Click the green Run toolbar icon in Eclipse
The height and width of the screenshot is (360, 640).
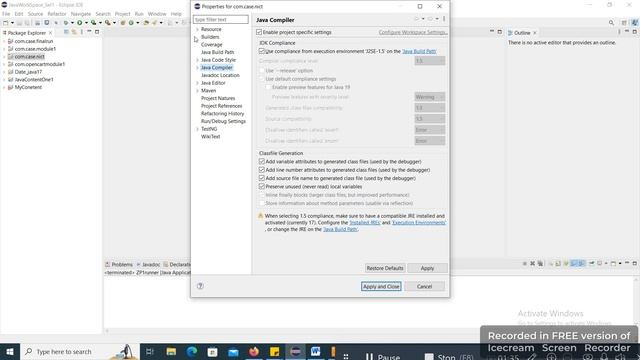[x=80, y=23]
